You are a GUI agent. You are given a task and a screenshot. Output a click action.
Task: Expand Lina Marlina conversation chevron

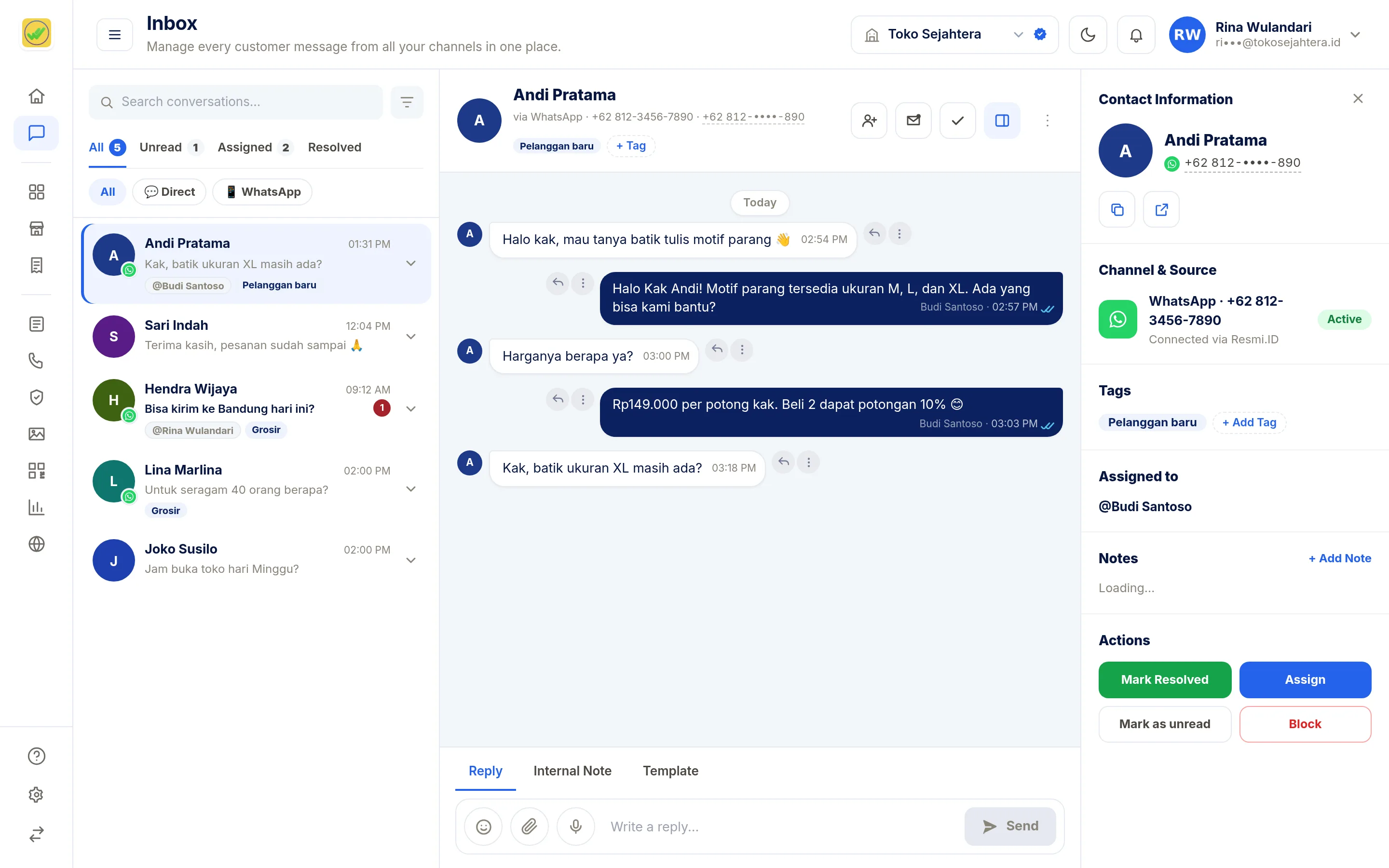(411, 489)
